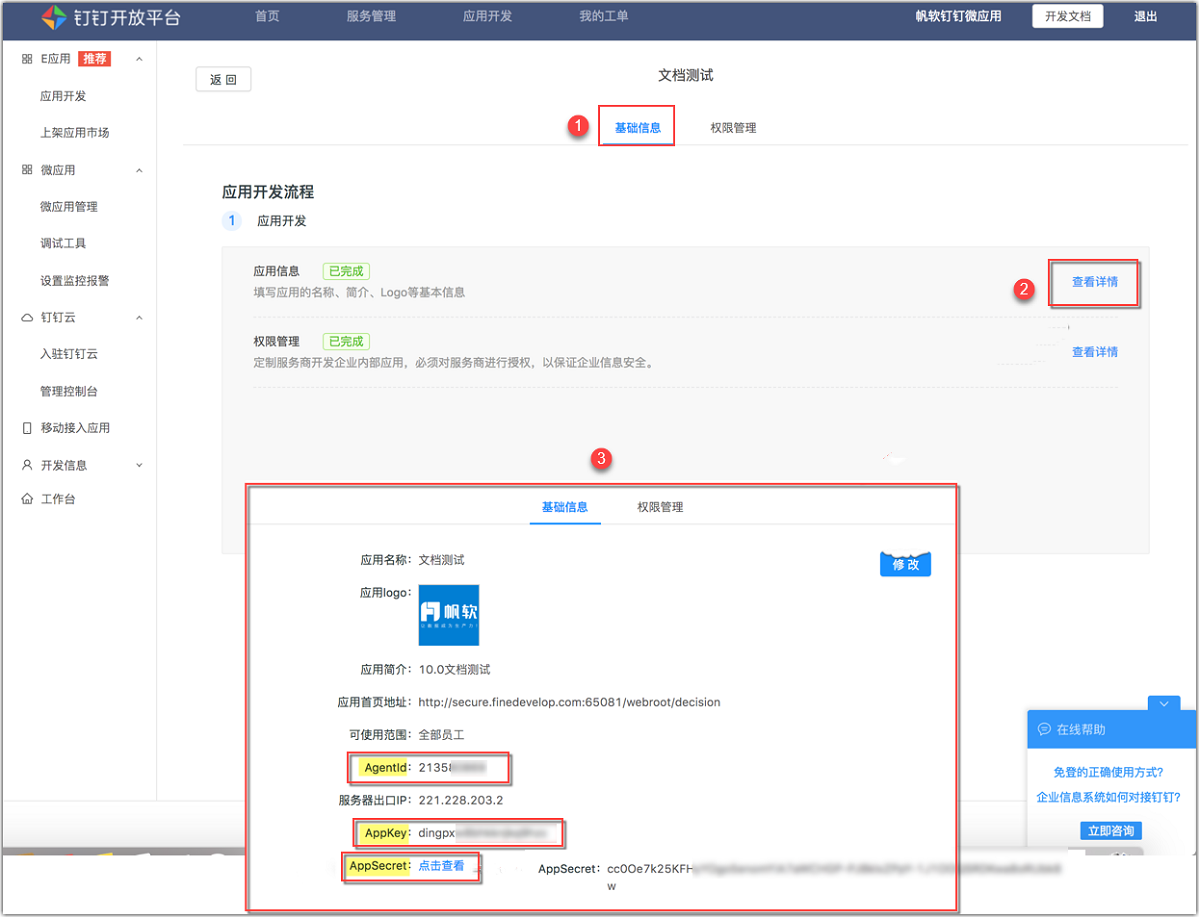The height and width of the screenshot is (918, 1200).
Task: Collapse the 钉钉云 sidebar section
Action: tap(139, 317)
